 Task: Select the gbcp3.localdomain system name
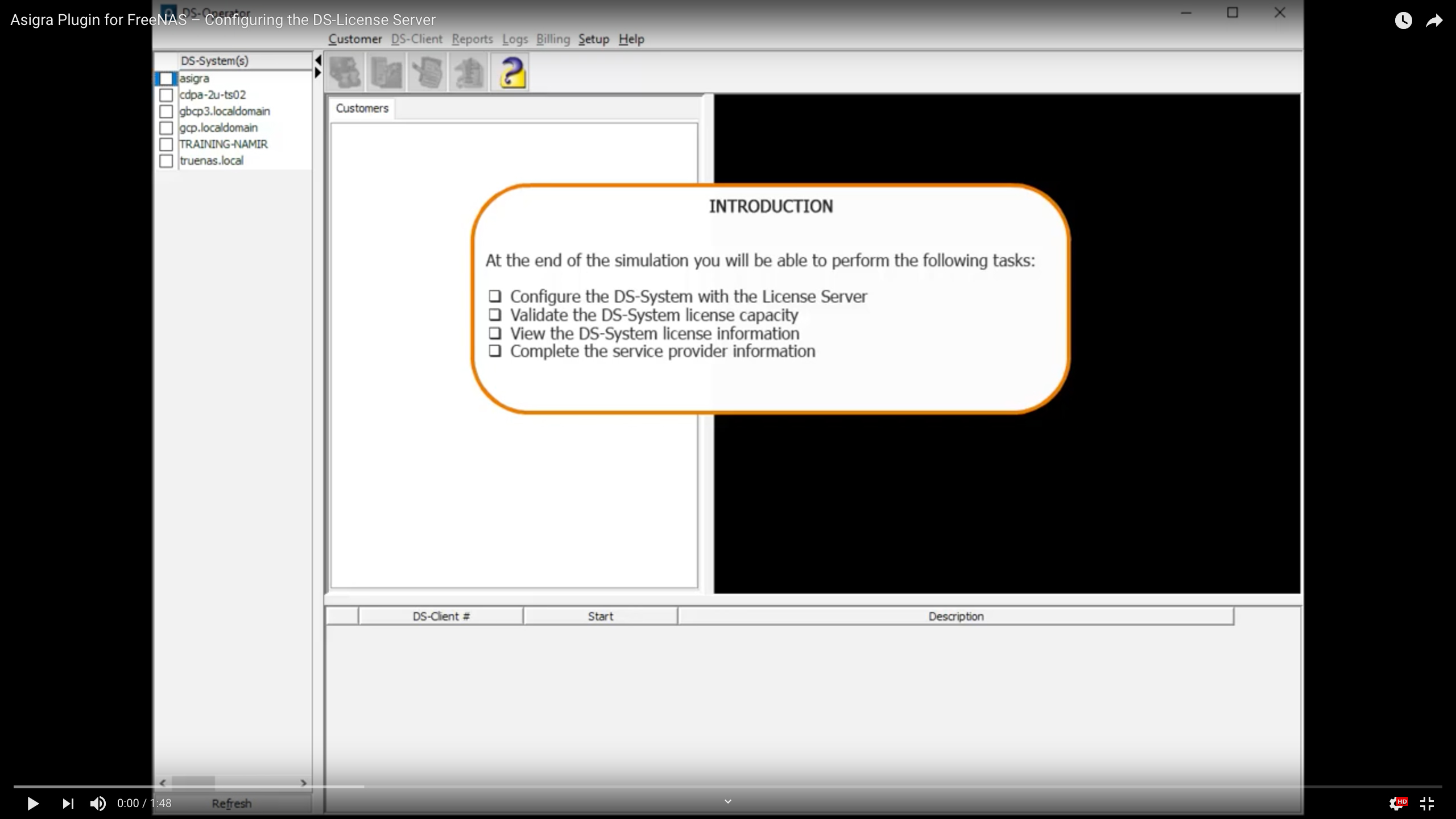225,111
